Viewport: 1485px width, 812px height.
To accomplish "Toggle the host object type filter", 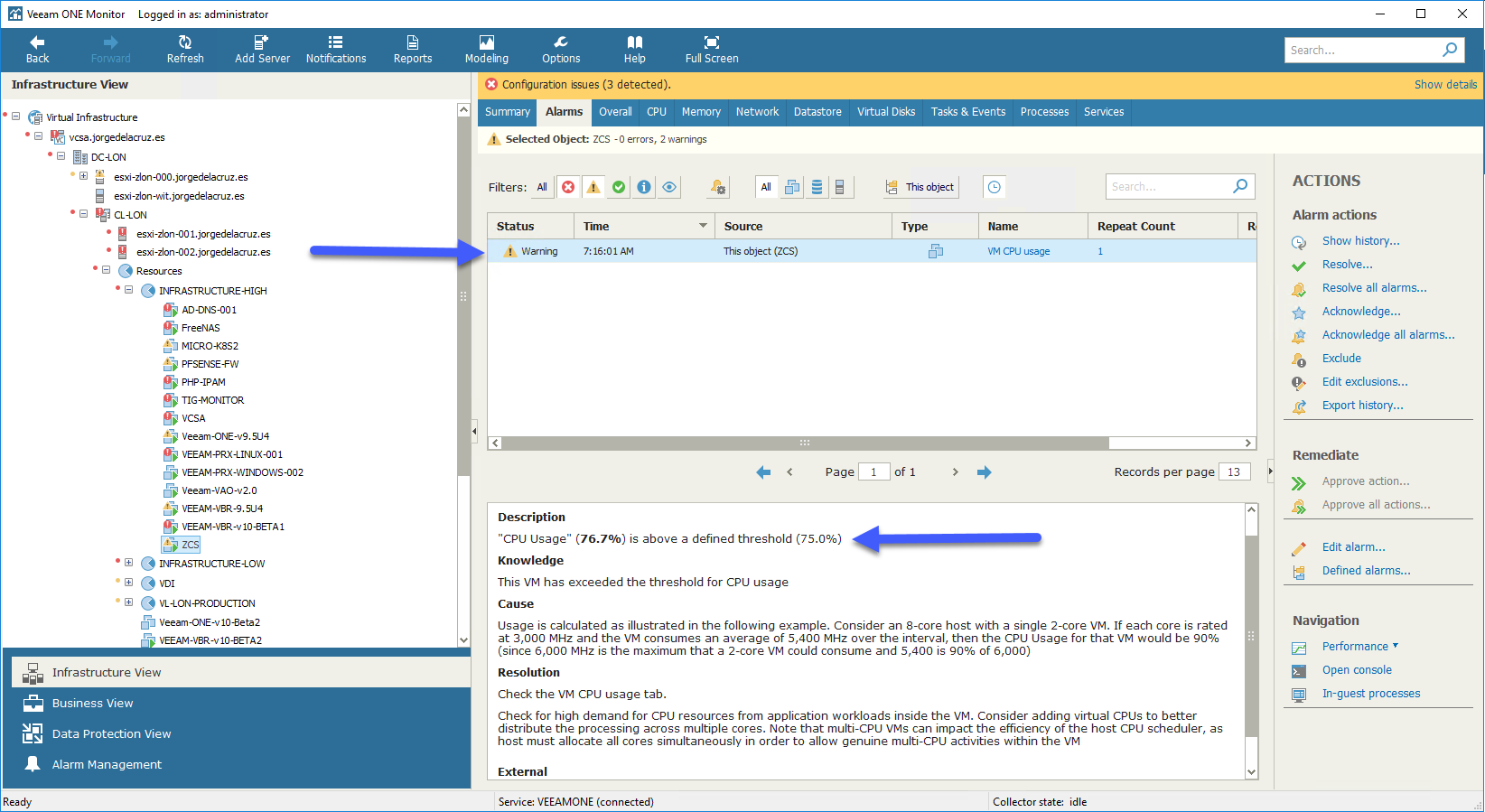I will click(840, 187).
